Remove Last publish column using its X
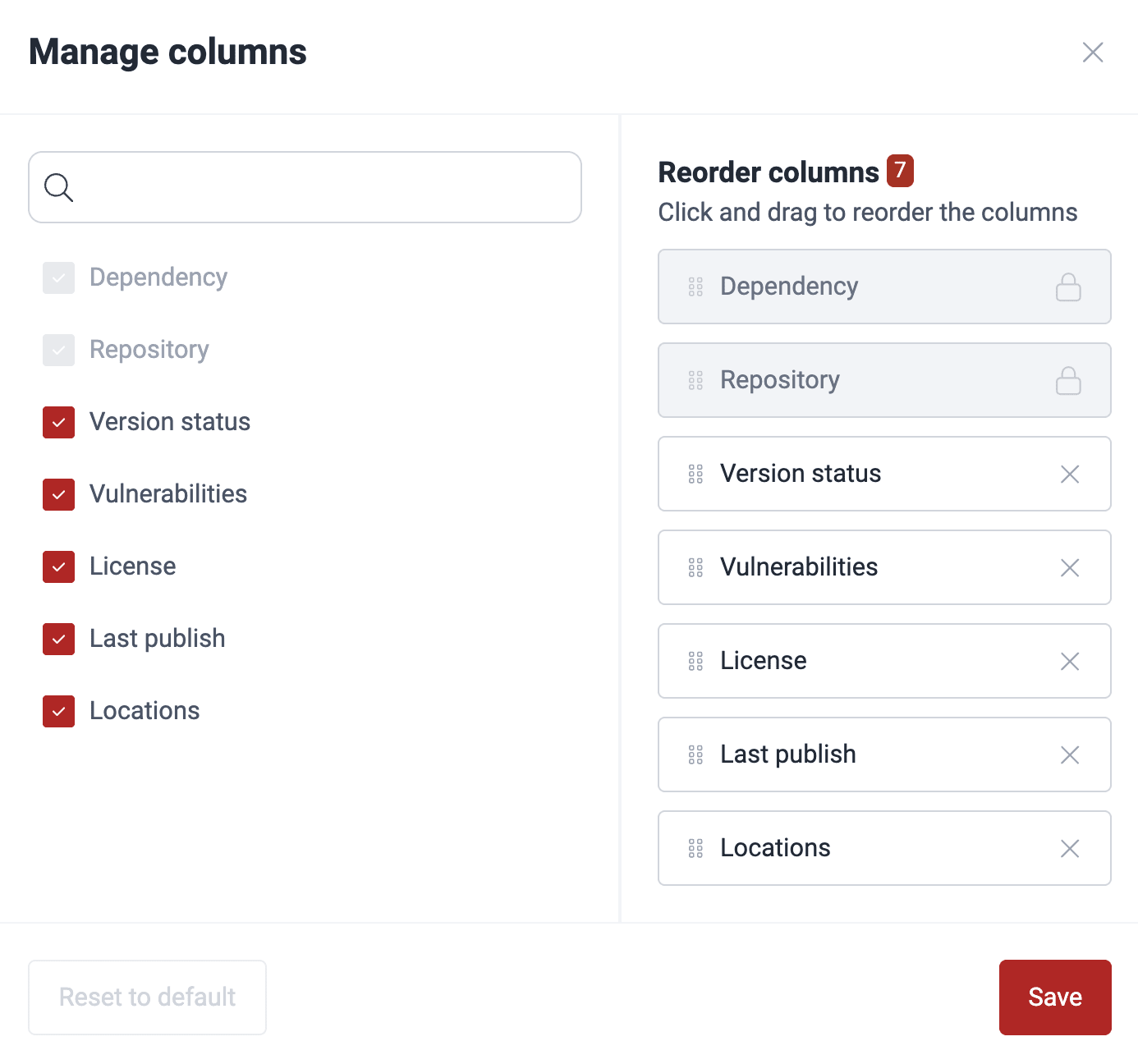1138x1064 pixels. tap(1069, 754)
